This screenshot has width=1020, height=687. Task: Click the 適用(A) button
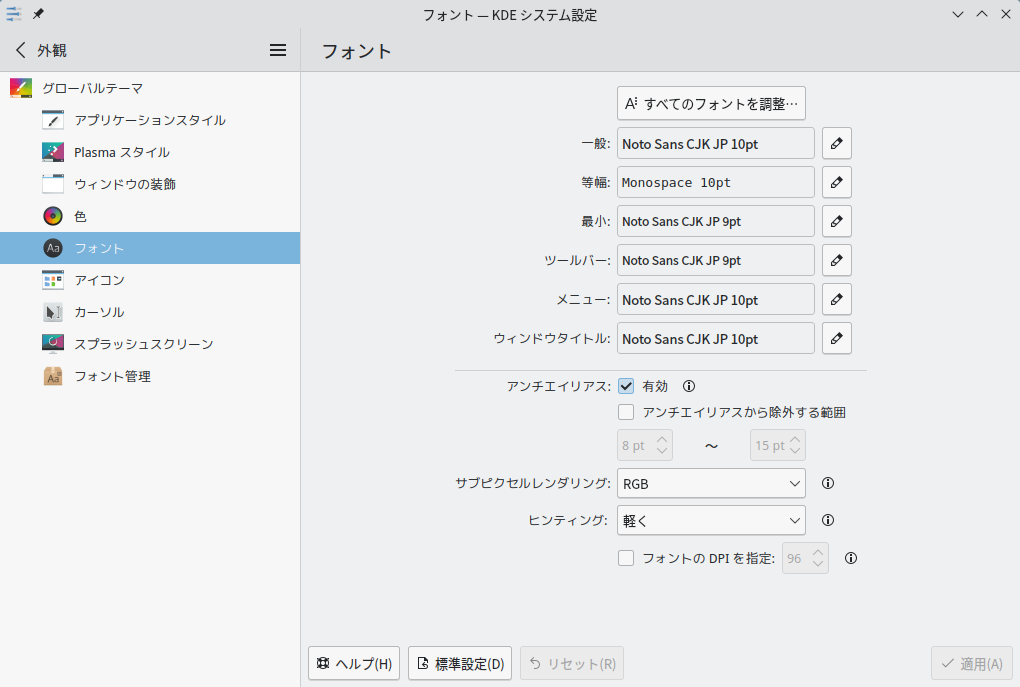[972, 663]
